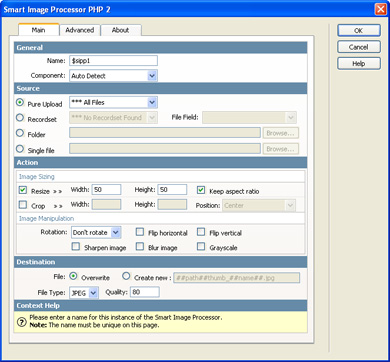
Task: Click the Folder row Browse button
Action: (281, 133)
